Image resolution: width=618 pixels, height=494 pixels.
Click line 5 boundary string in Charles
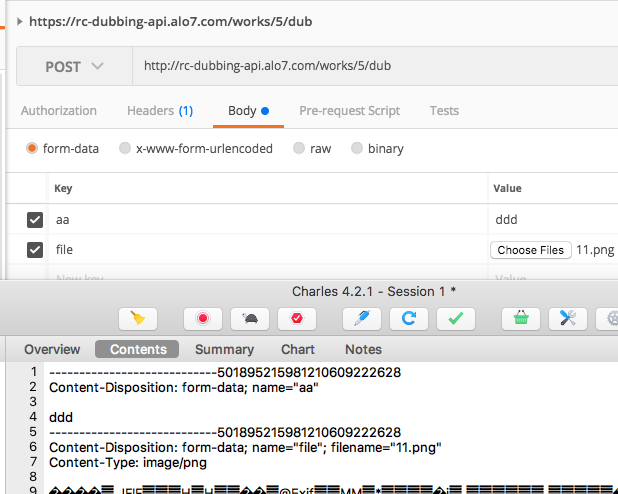click(x=225, y=432)
